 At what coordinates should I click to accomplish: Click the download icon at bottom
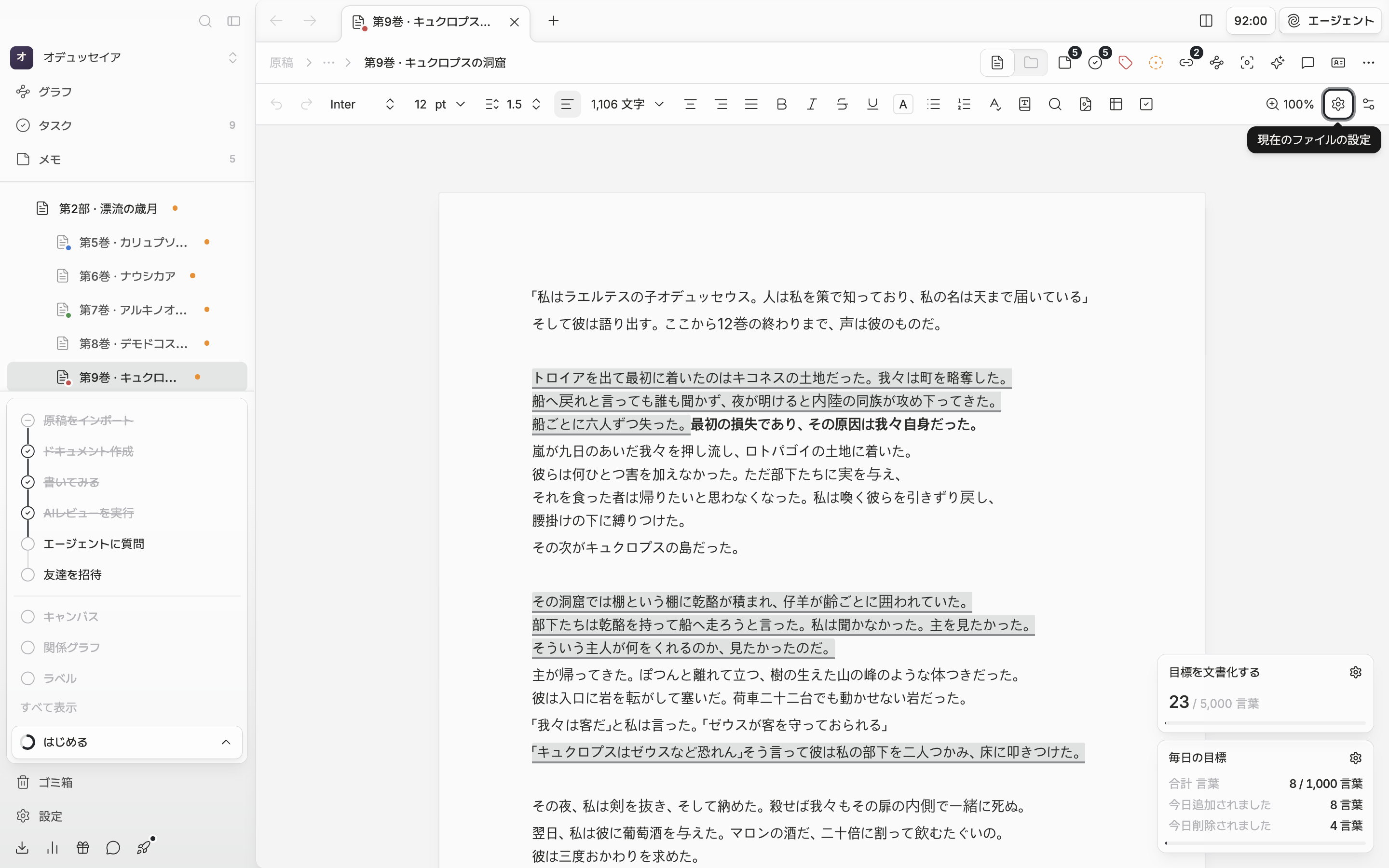click(22, 847)
